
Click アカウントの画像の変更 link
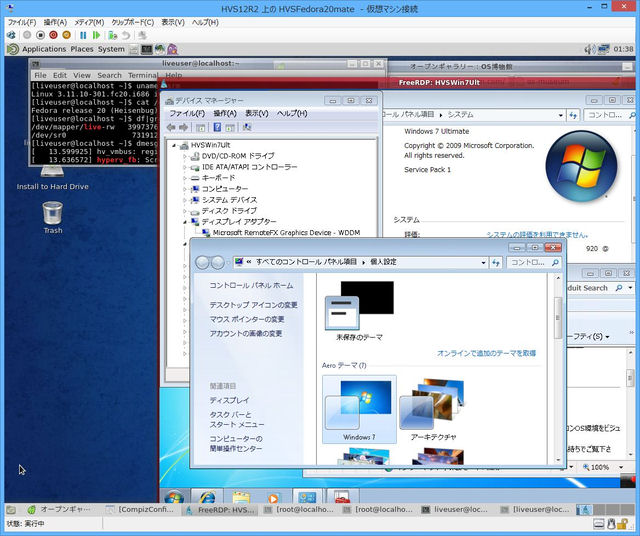point(246,334)
